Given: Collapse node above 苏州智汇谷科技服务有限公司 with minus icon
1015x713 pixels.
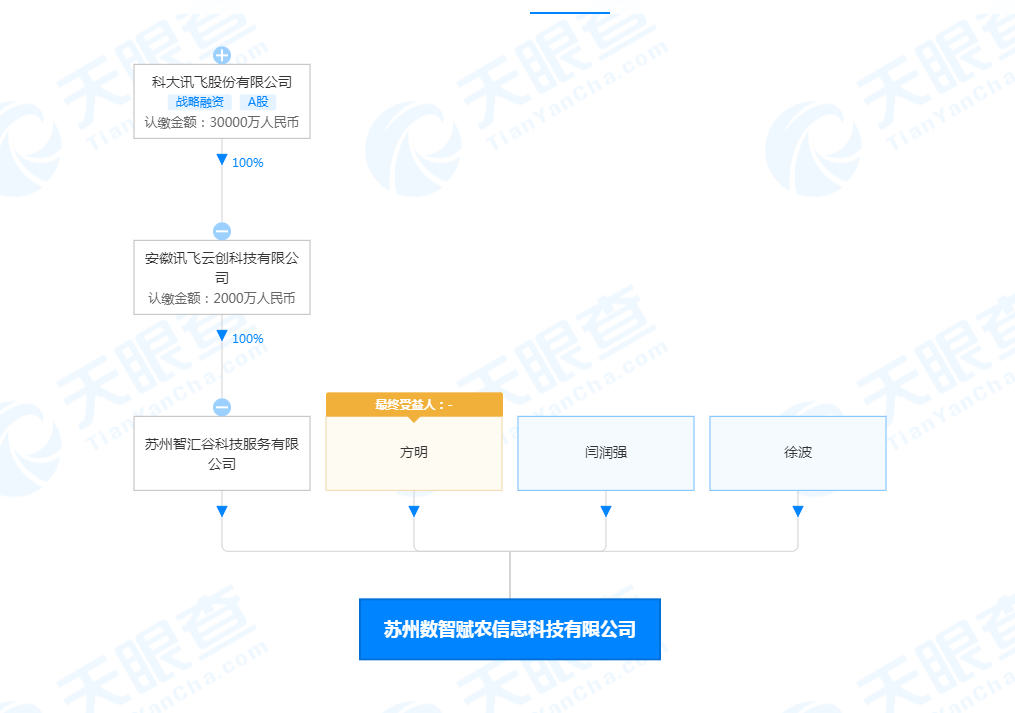Looking at the screenshot, I should coord(222,407).
